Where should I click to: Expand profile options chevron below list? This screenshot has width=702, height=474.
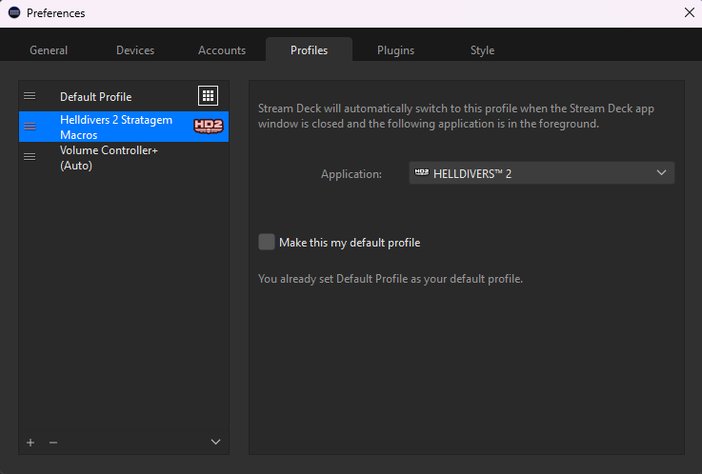click(x=215, y=442)
